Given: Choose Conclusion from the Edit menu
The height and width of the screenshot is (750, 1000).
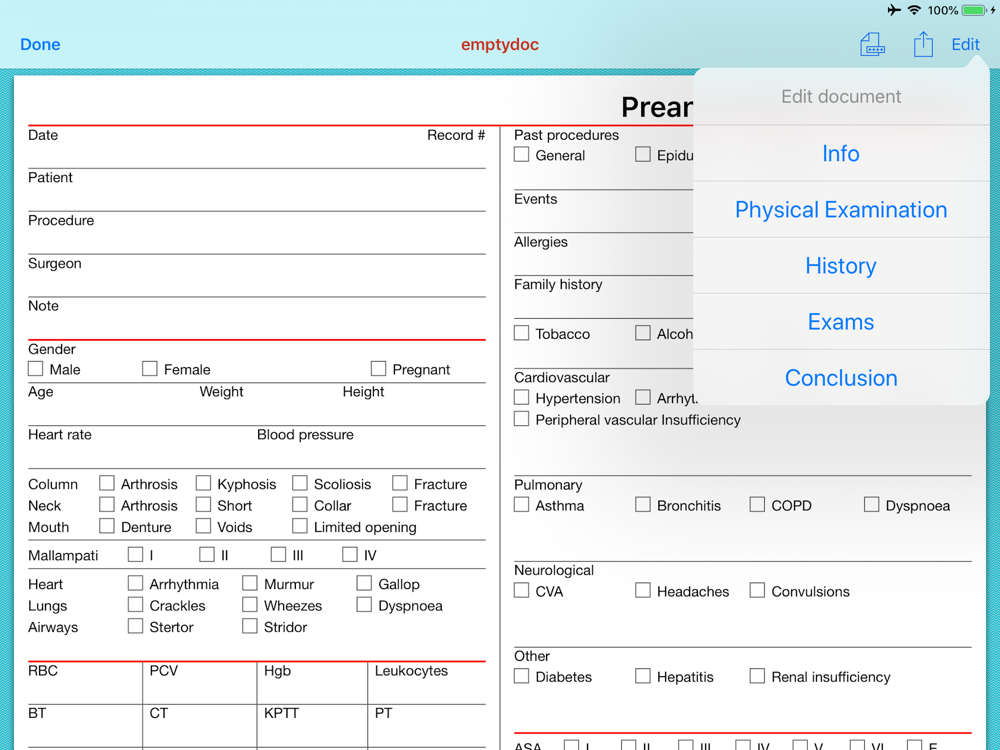Looking at the screenshot, I should click(841, 378).
